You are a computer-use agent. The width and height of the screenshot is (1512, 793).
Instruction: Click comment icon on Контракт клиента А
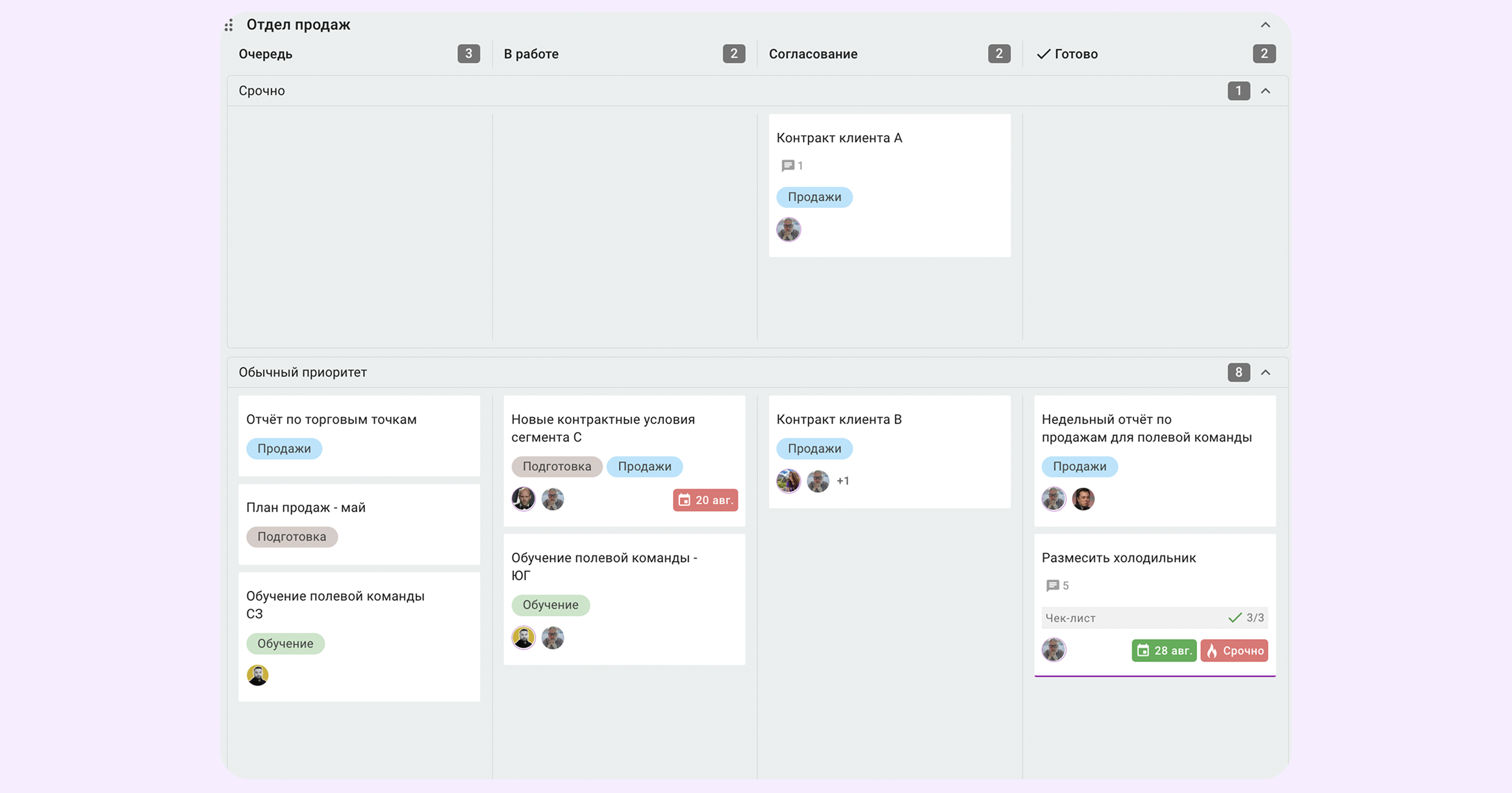[788, 166]
